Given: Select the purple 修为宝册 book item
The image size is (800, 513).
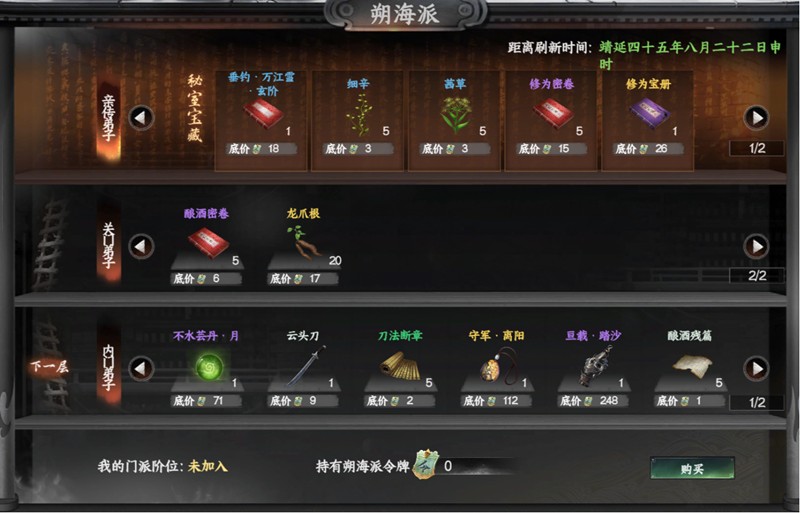Looking at the screenshot, I should (649, 113).
